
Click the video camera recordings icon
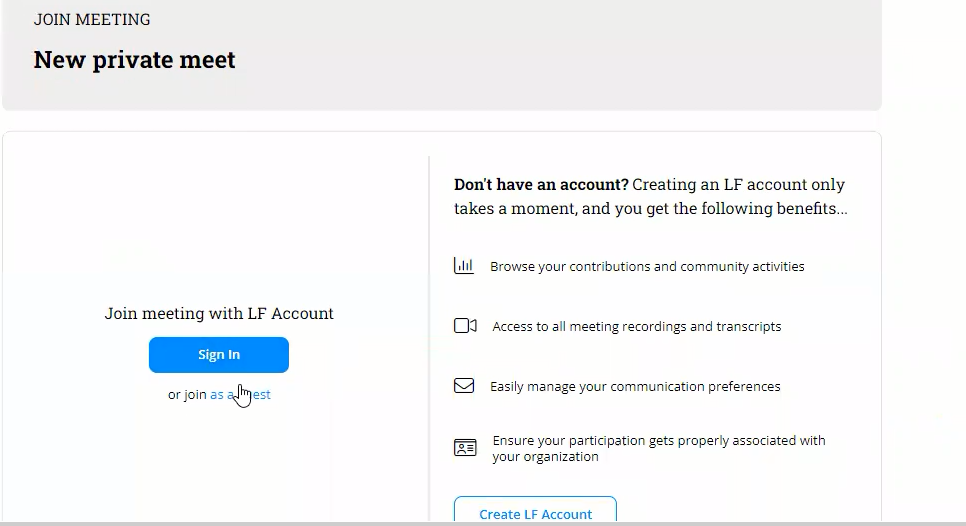coord(465,326)
